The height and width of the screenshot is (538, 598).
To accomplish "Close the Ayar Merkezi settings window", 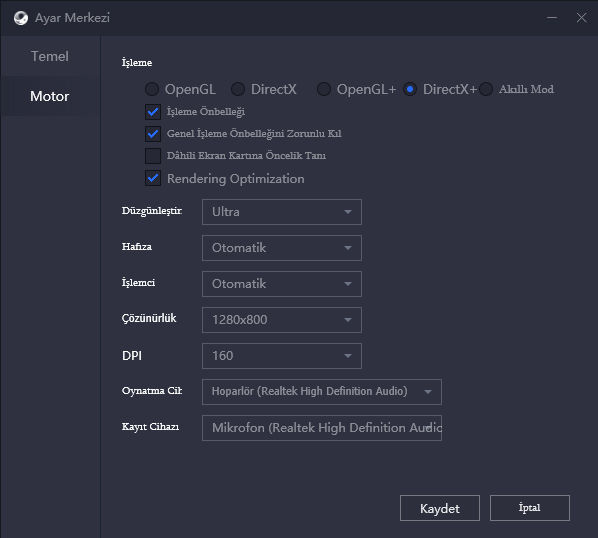I will click(581, 18).
